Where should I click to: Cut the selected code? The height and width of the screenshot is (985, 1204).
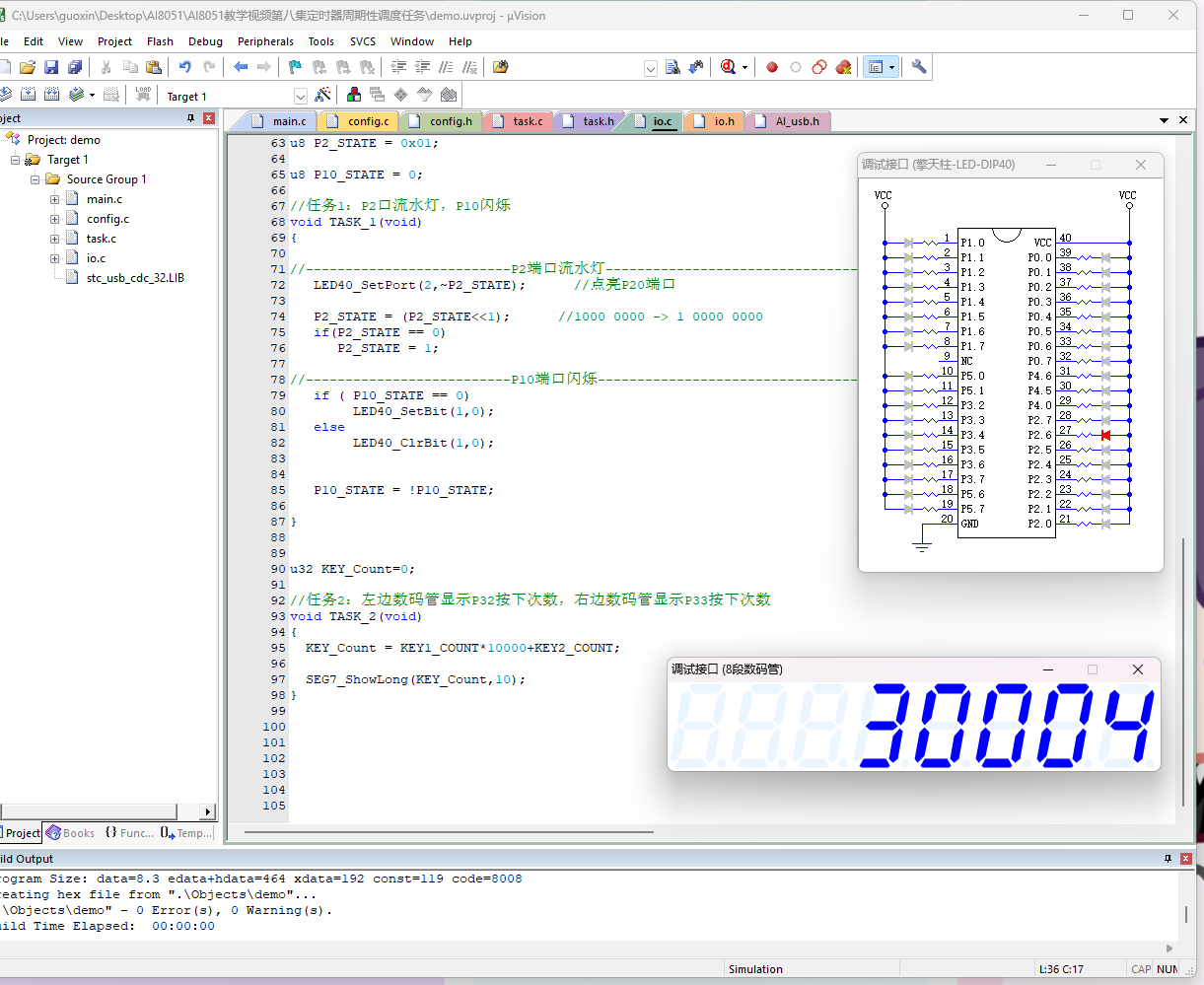pos(106,67)
